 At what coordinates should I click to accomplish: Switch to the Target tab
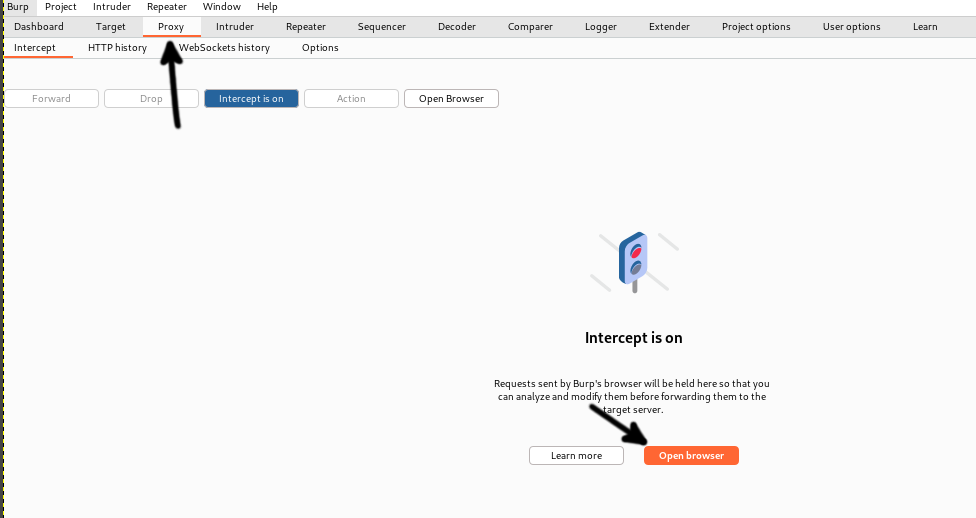point(111,27)
